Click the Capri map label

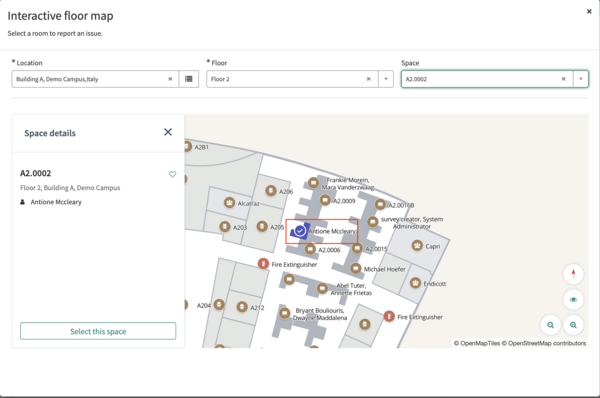click(x=433, y=246)
